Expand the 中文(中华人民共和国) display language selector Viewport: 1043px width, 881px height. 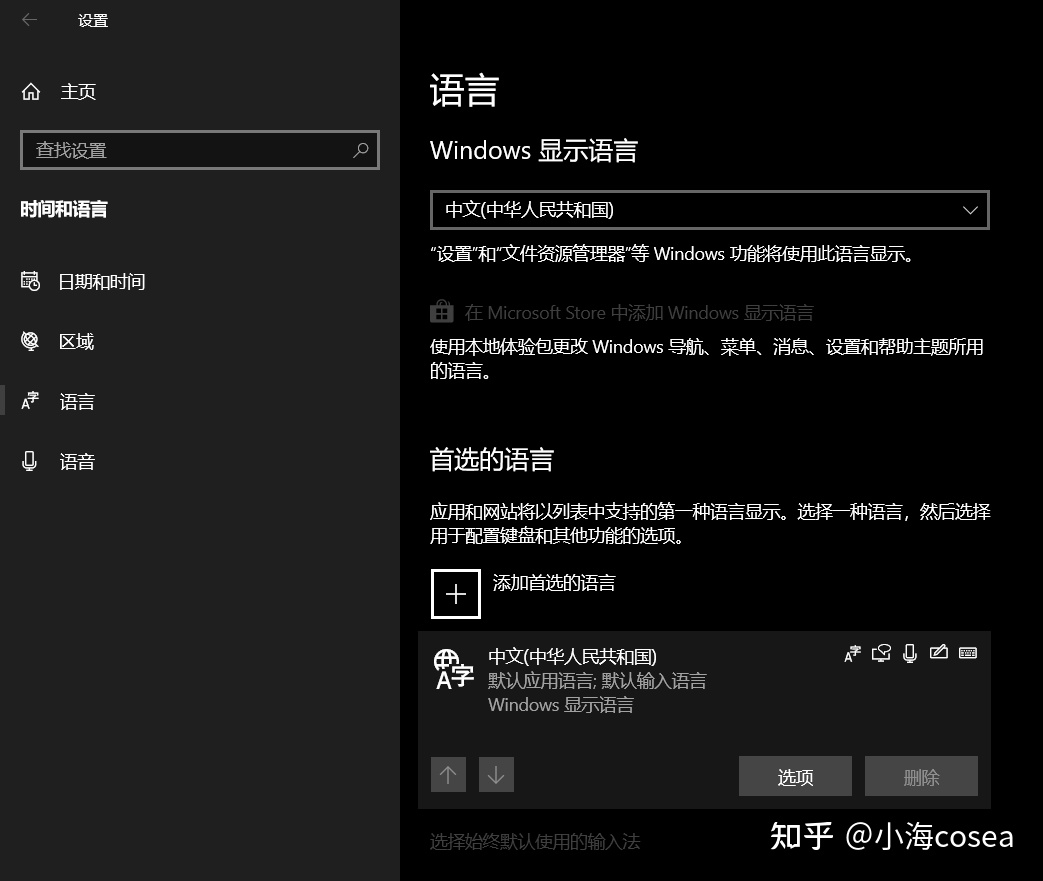point(710,210)
